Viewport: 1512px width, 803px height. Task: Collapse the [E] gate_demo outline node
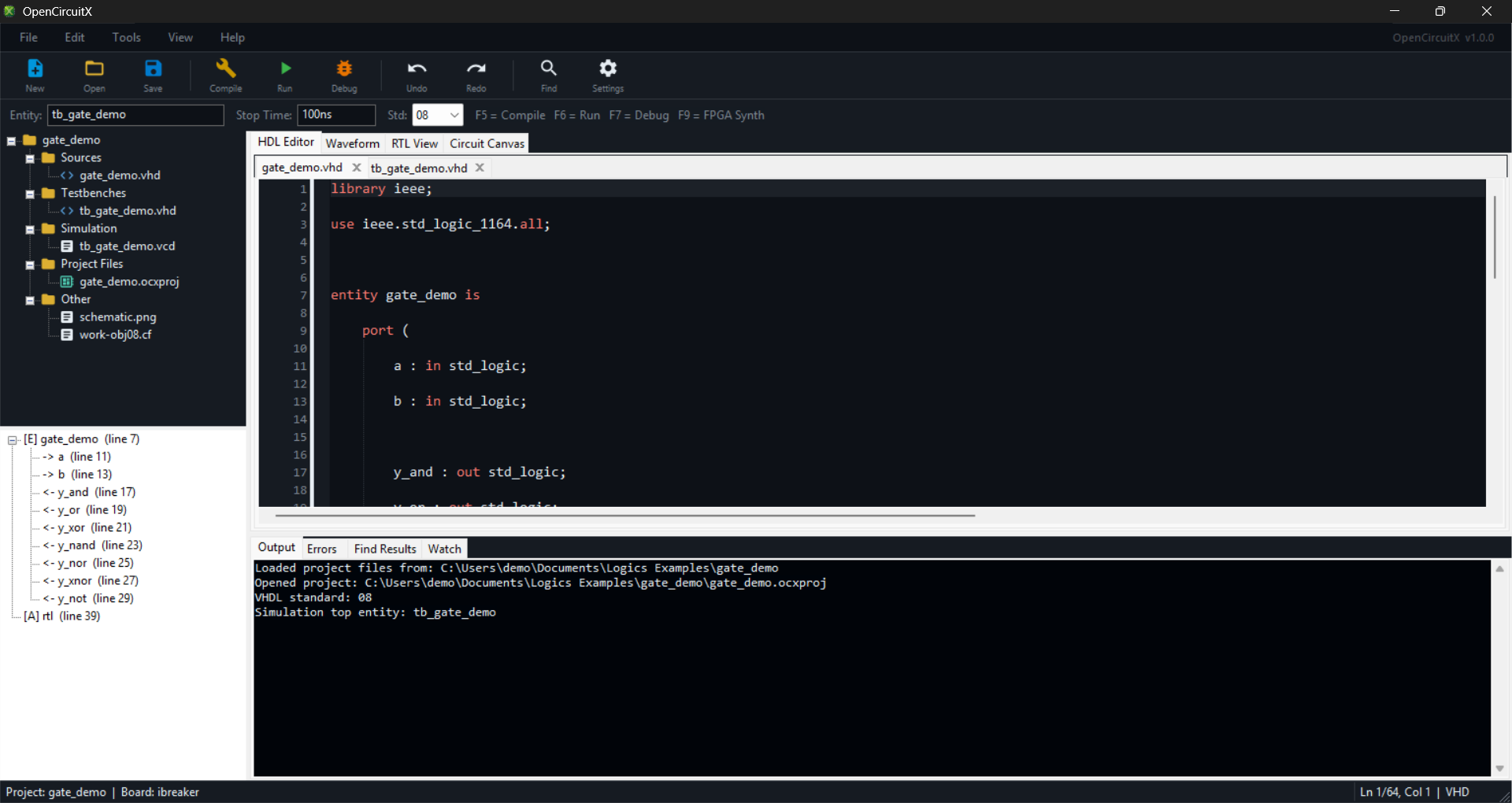coord(13,440)
